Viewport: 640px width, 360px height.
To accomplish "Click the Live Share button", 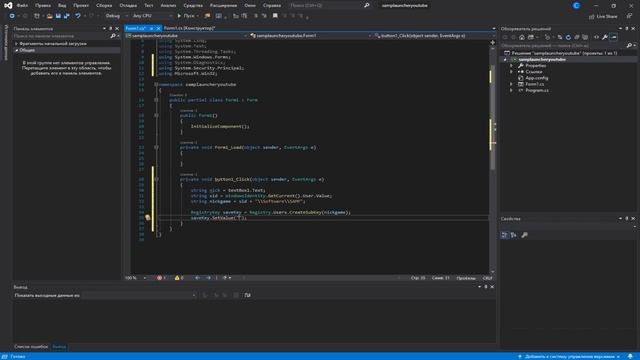I will 603,16.
